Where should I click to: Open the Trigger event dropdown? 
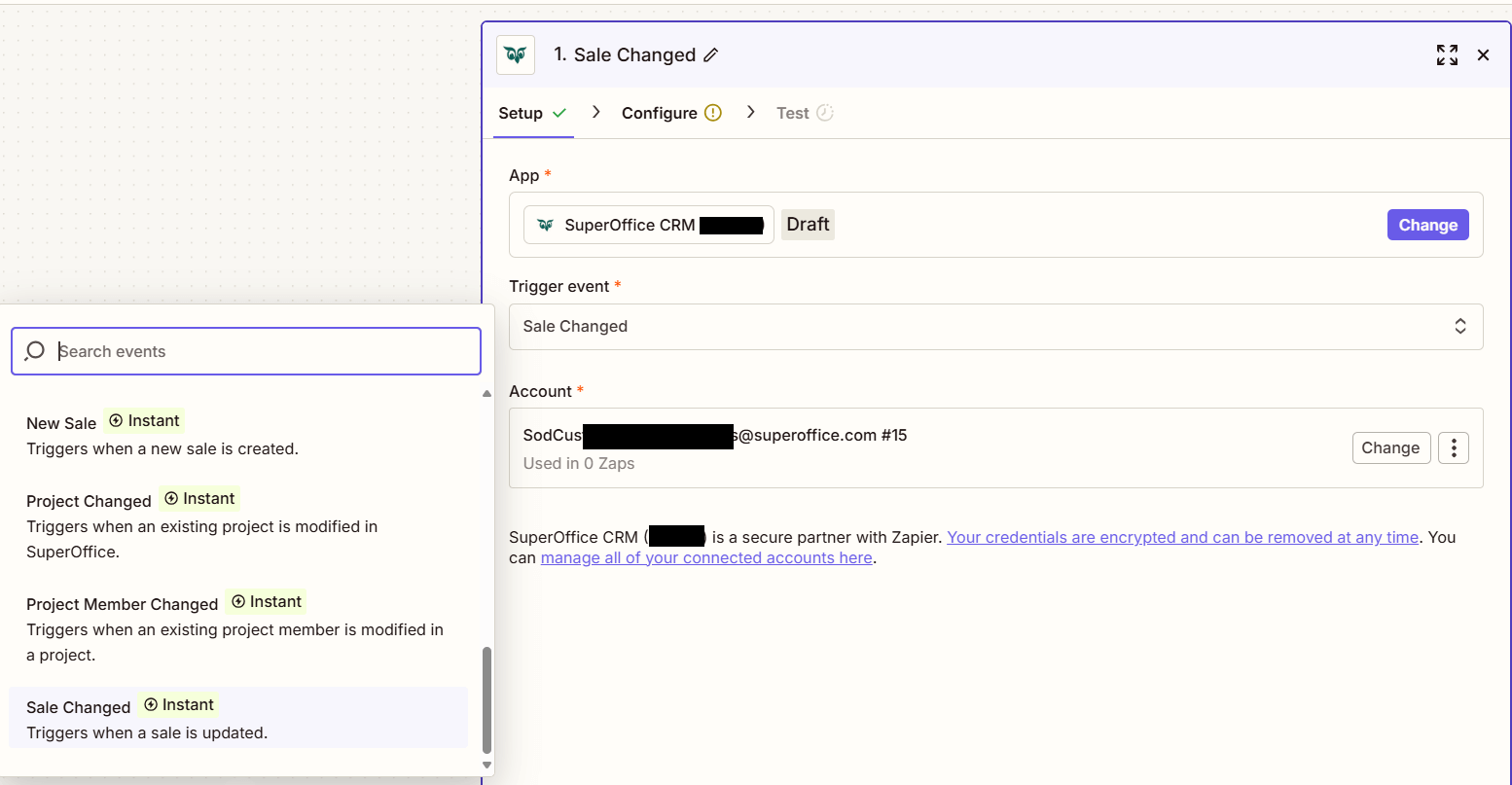(x=995, y=327)
